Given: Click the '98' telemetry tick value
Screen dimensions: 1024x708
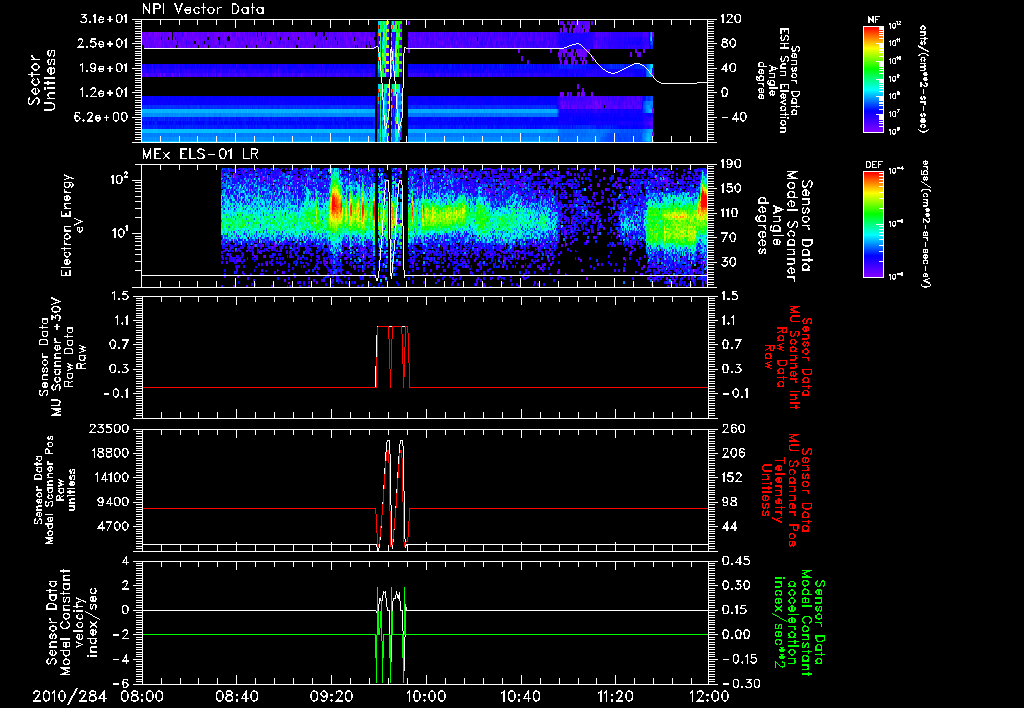Looking at the screenshot, I should pos(727,502).
